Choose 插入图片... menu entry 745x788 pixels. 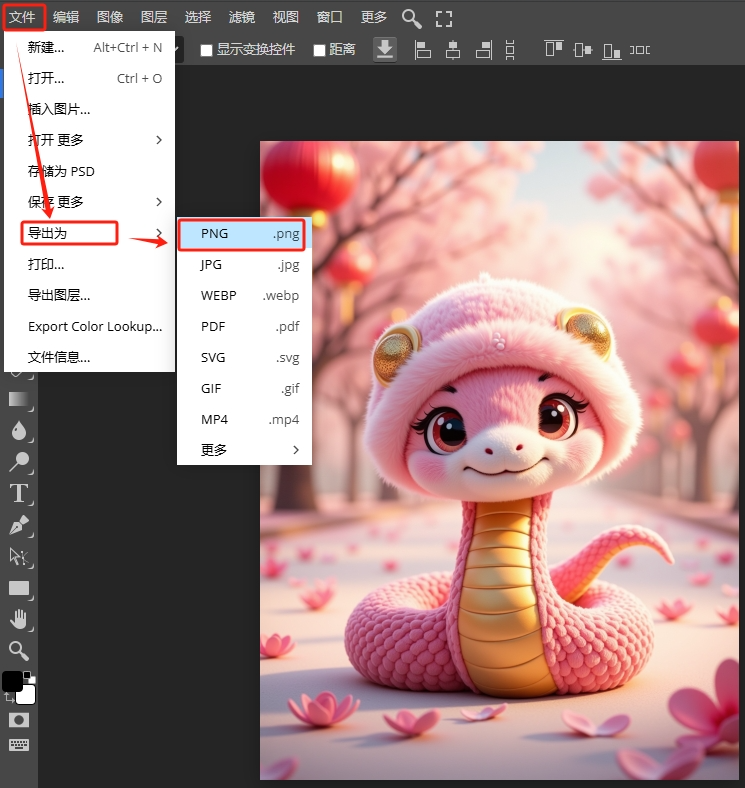point(89,109)
